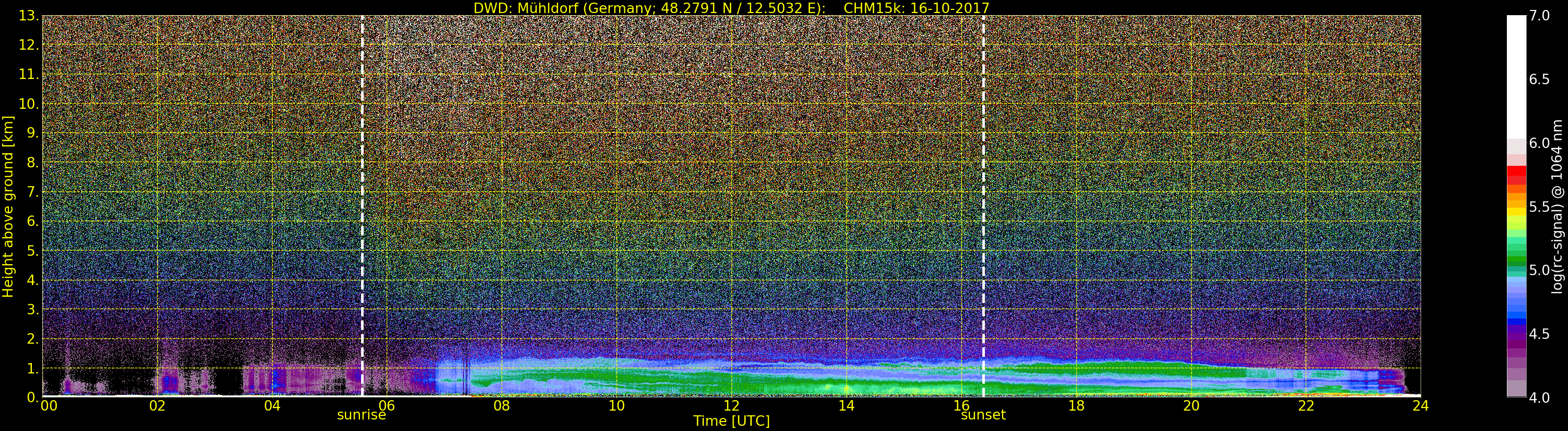1568x431 pixels.
Task: Select the '6.' height axis tick
Action: (32, 221)
